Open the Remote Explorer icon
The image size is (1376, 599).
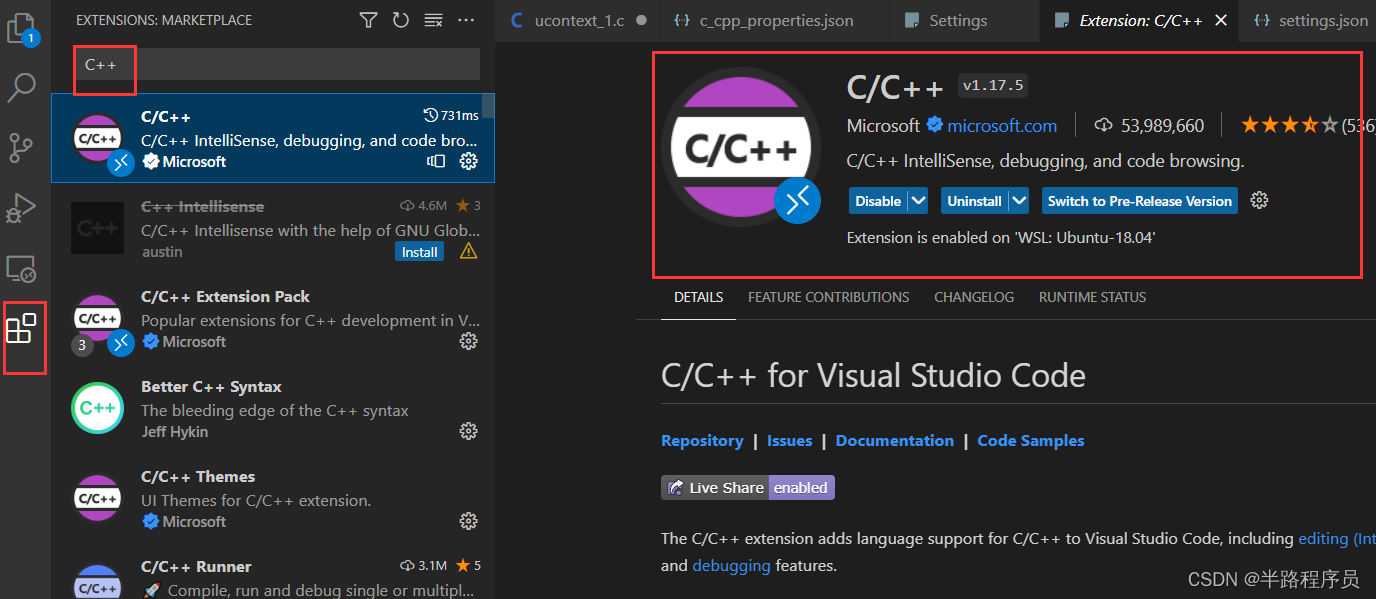(x=22, y=268)
